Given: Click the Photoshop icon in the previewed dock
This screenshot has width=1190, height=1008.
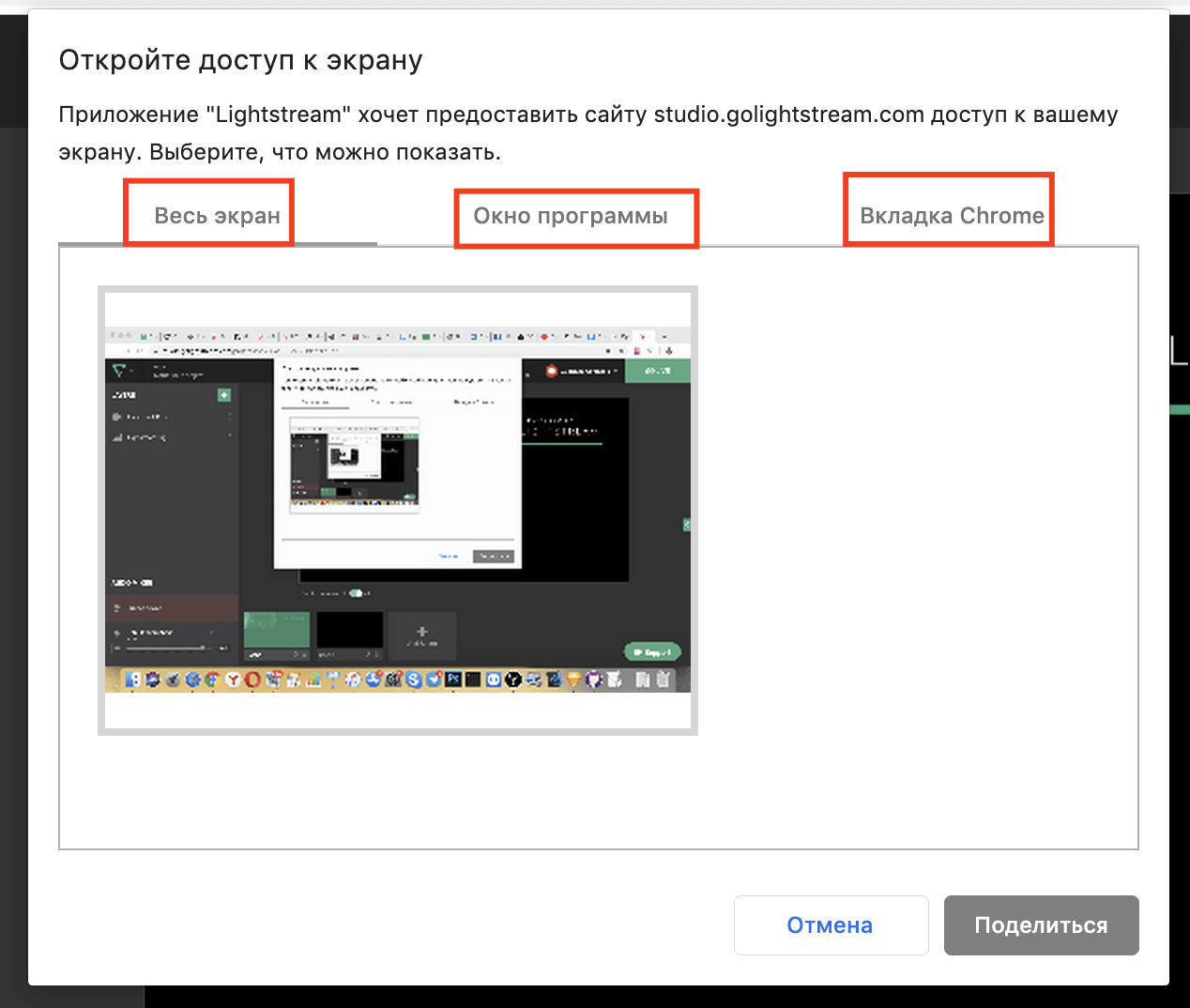Looking at the screenshot, I should point(452,680).
